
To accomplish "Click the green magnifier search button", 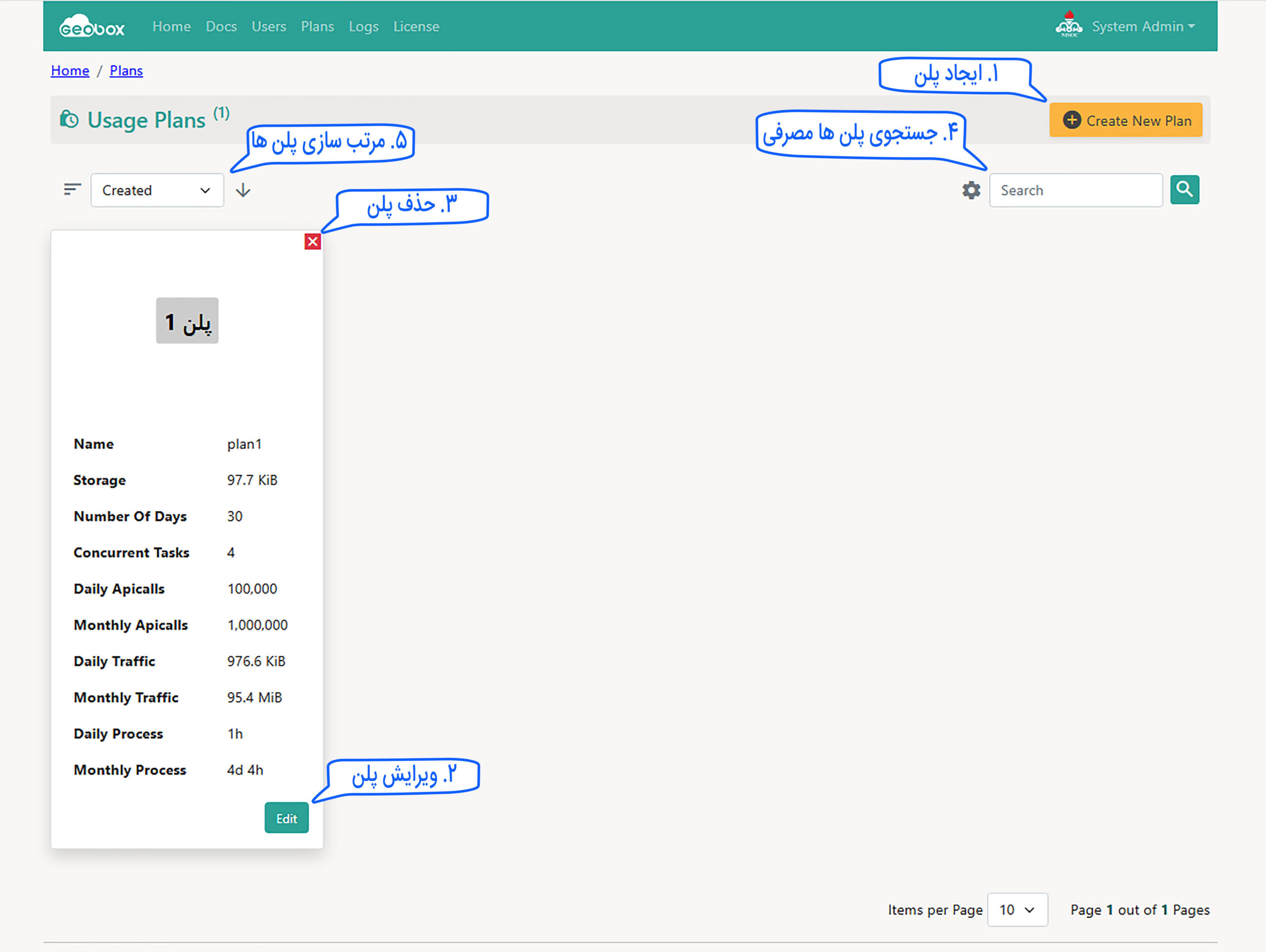I will [x=1184, y=189].
